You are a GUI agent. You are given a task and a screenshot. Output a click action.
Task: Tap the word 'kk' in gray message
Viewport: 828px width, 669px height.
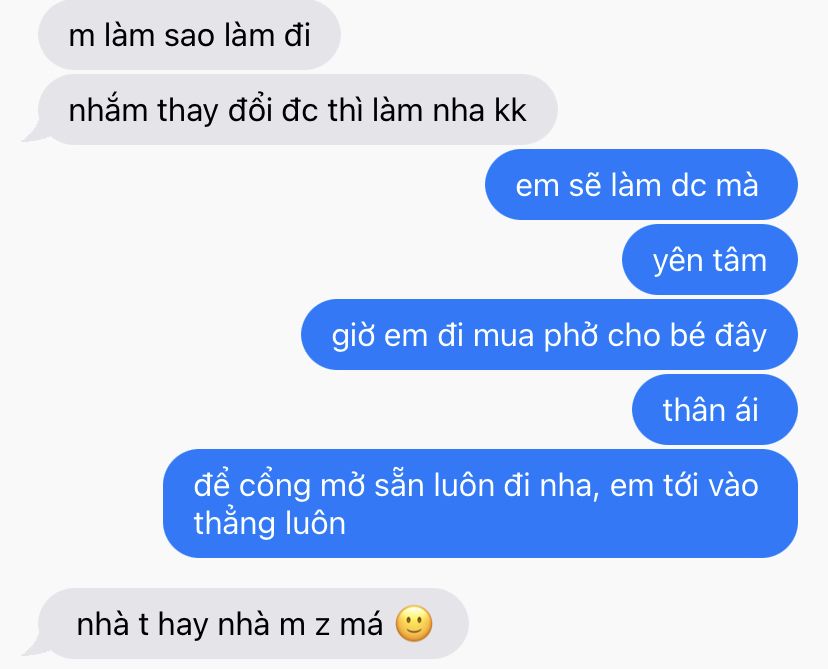[x=510, y=110]
